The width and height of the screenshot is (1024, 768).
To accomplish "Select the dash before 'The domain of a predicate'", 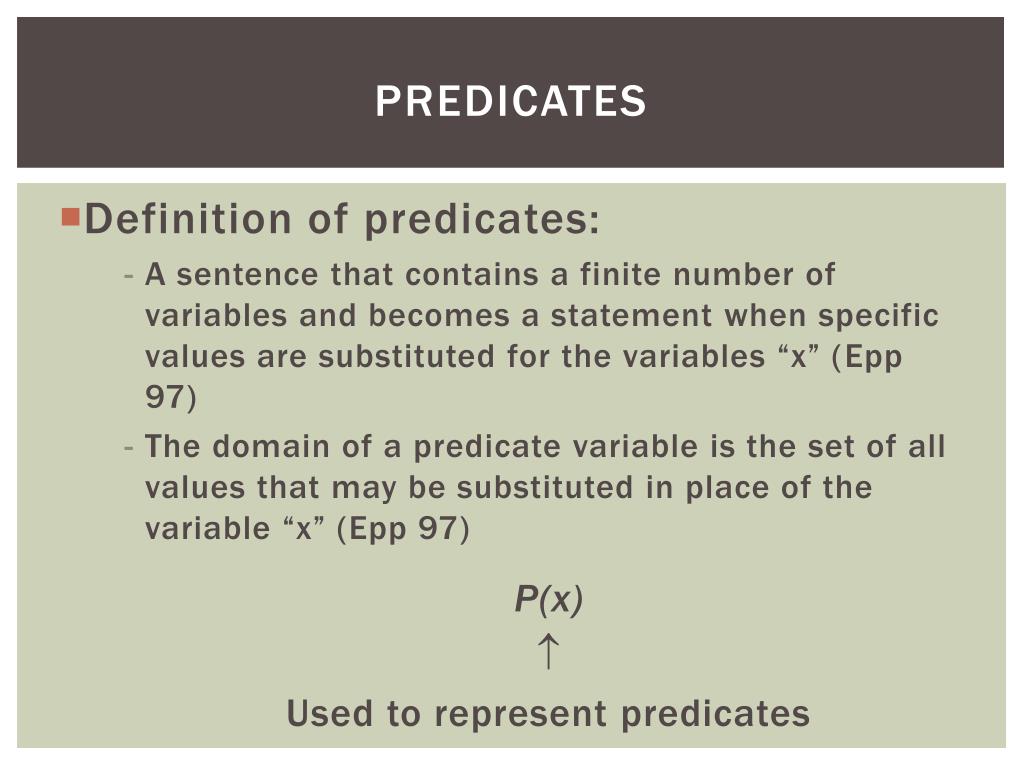I will coord(129,447).
